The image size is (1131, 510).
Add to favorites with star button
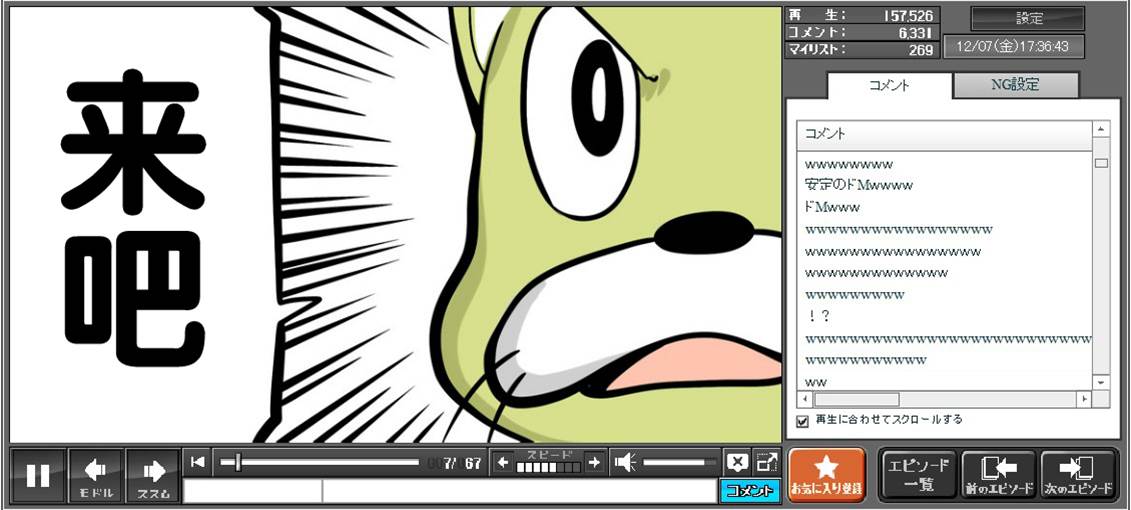click(826, 475)
